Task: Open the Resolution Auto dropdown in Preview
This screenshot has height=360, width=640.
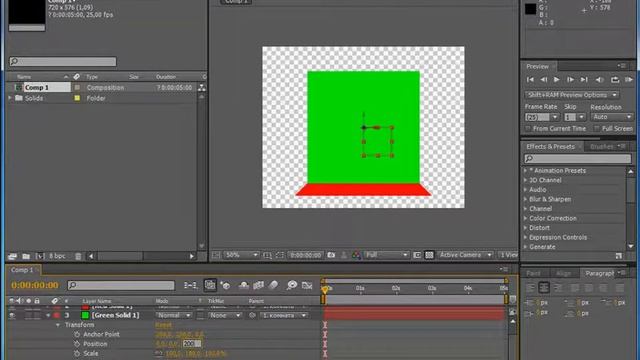Action: (612, 117)
